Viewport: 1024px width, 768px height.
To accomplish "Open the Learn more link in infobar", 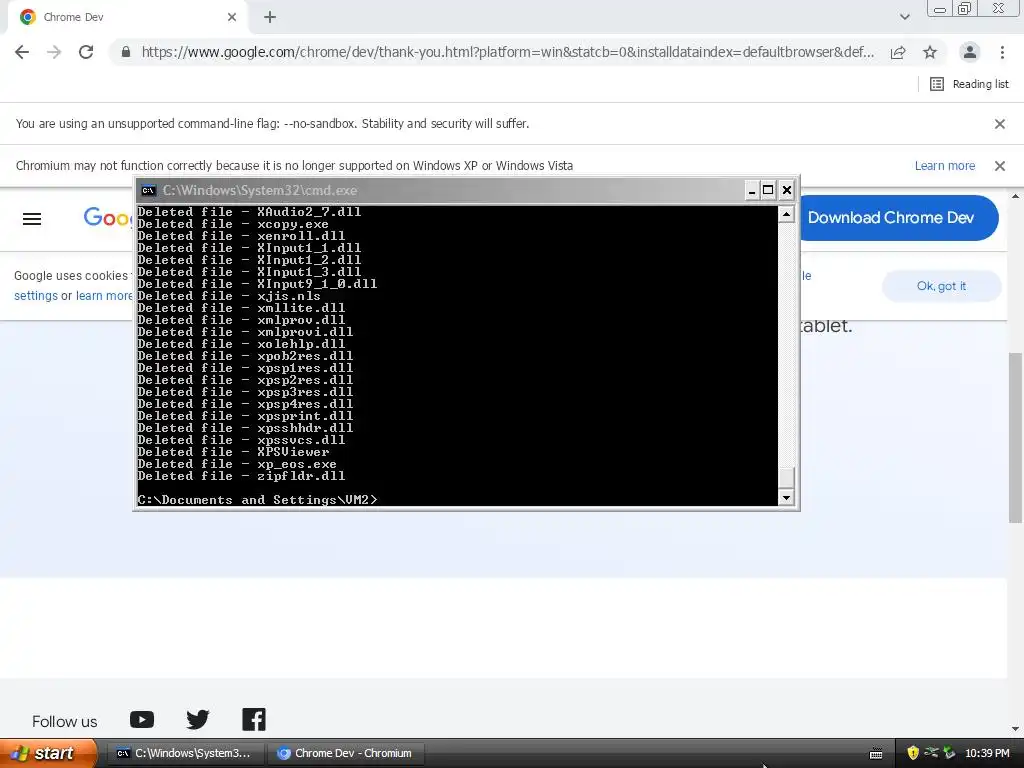I will [x=944, y=166].
